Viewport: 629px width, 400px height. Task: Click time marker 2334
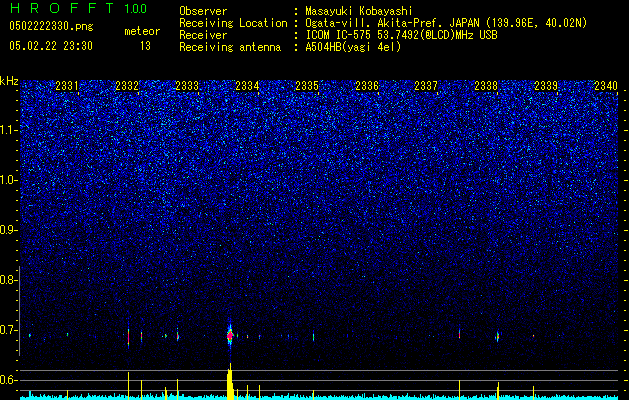tap(247, 86)
